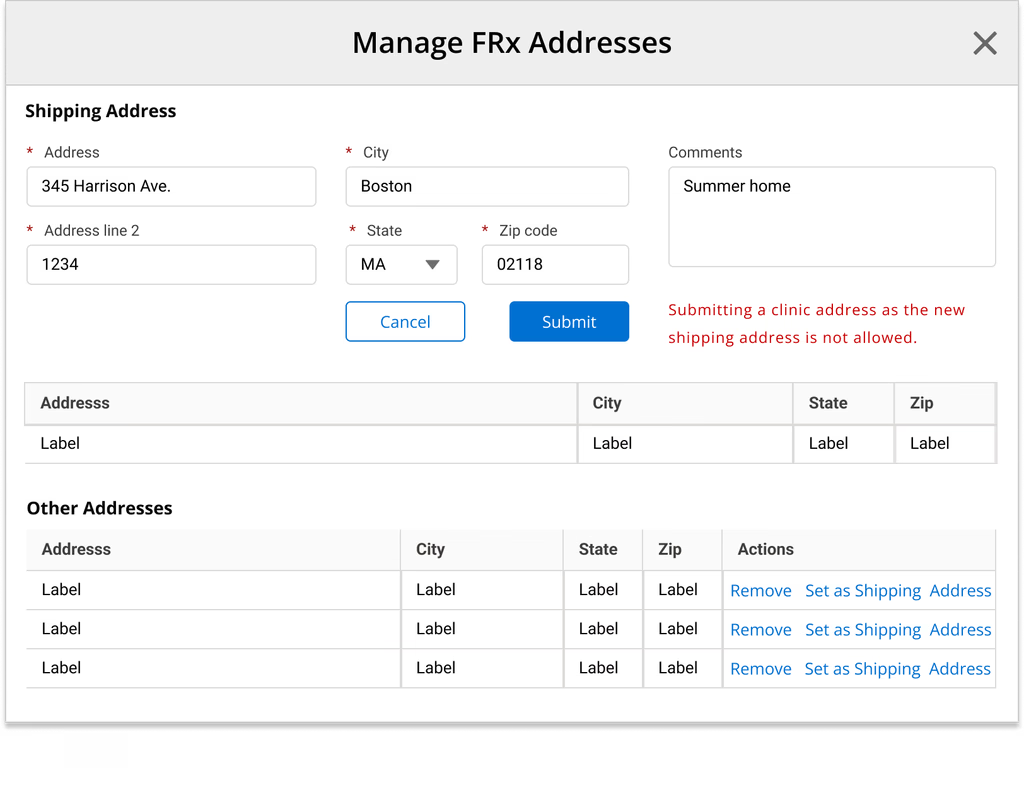
Task: Click the Address line 2 field showing 1234
Action: point(171,264)
